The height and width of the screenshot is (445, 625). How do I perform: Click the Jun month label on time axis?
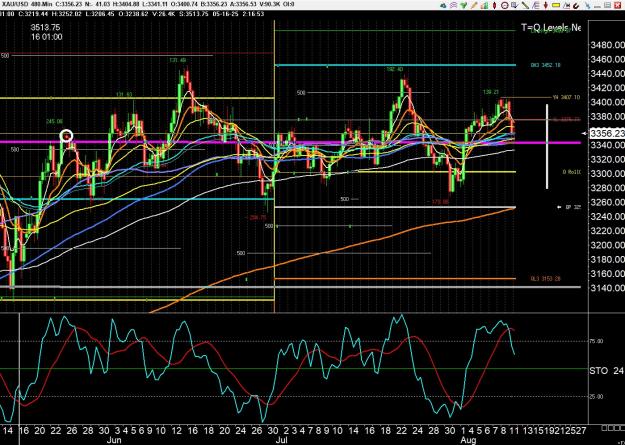pyautogui.click(x=114, y=441)
